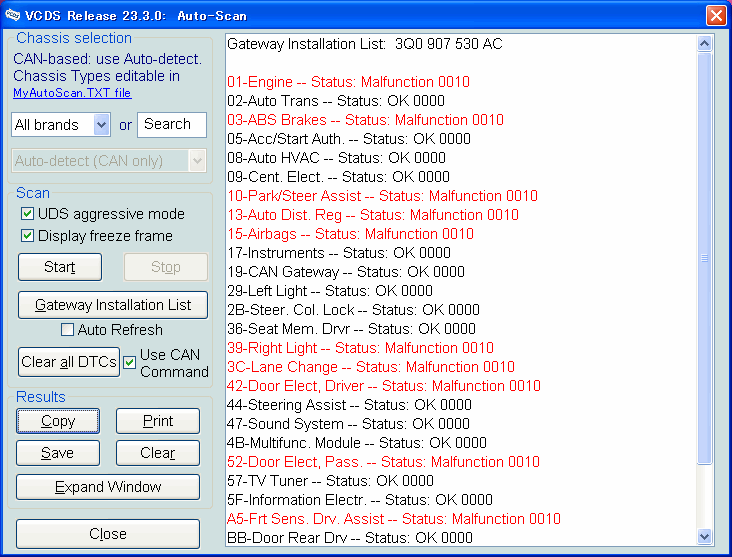
Task: Print the scan results
Action: click(158, 421)
